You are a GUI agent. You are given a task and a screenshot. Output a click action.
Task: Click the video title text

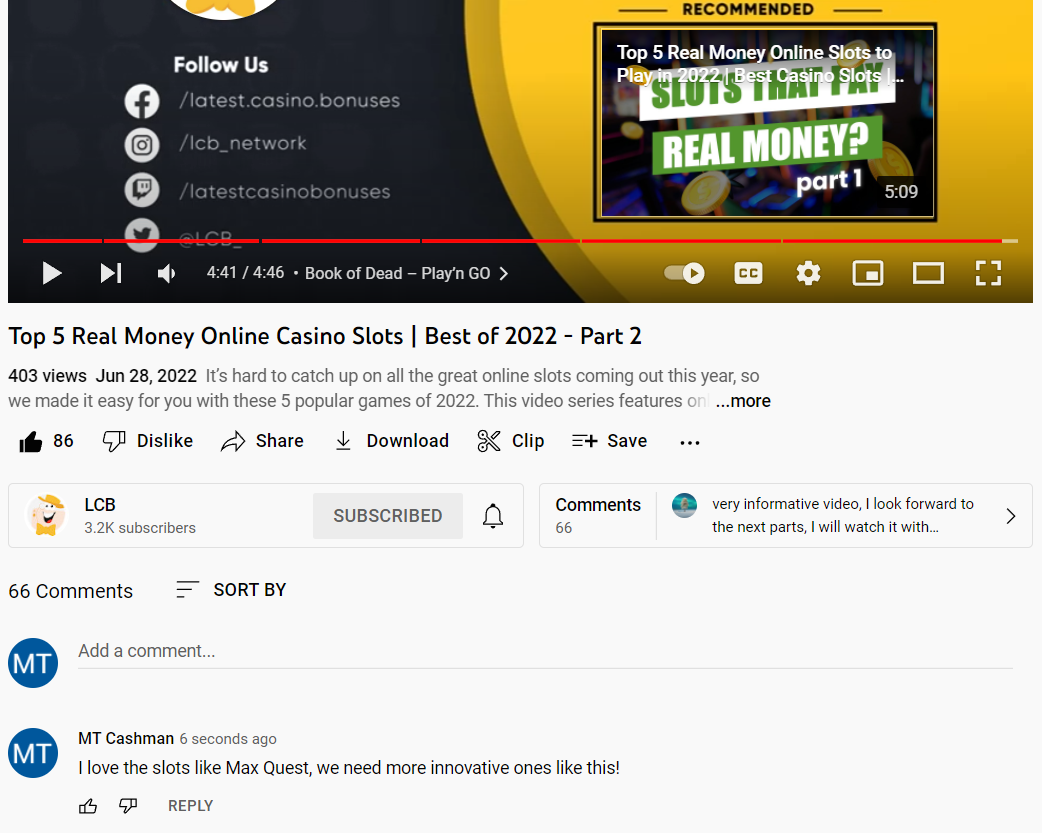click(325, 336)
